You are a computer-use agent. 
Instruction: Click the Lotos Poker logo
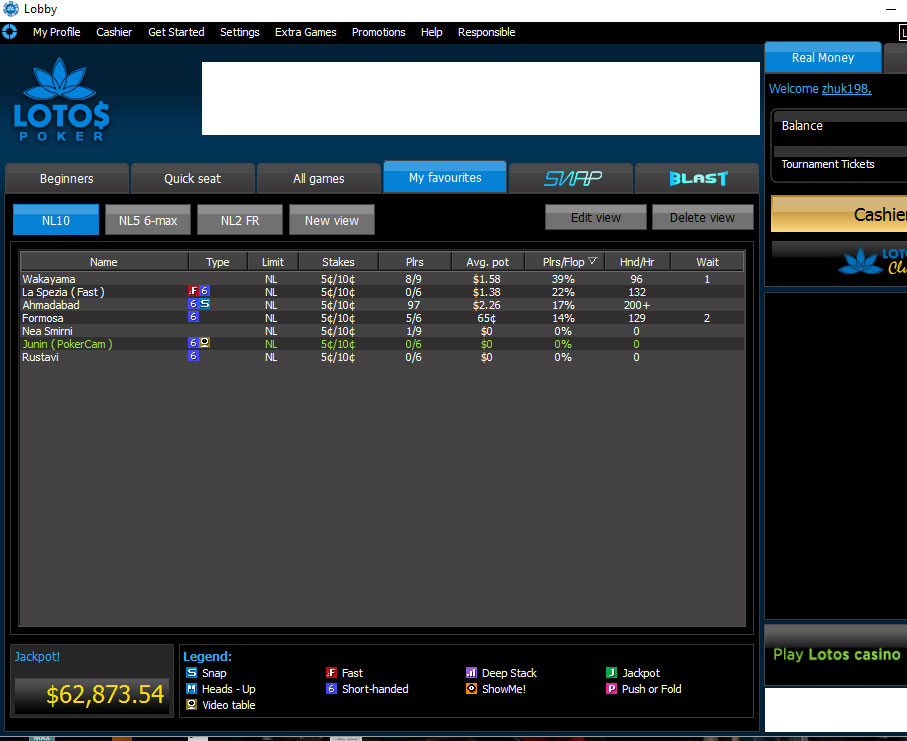[61, 99]
